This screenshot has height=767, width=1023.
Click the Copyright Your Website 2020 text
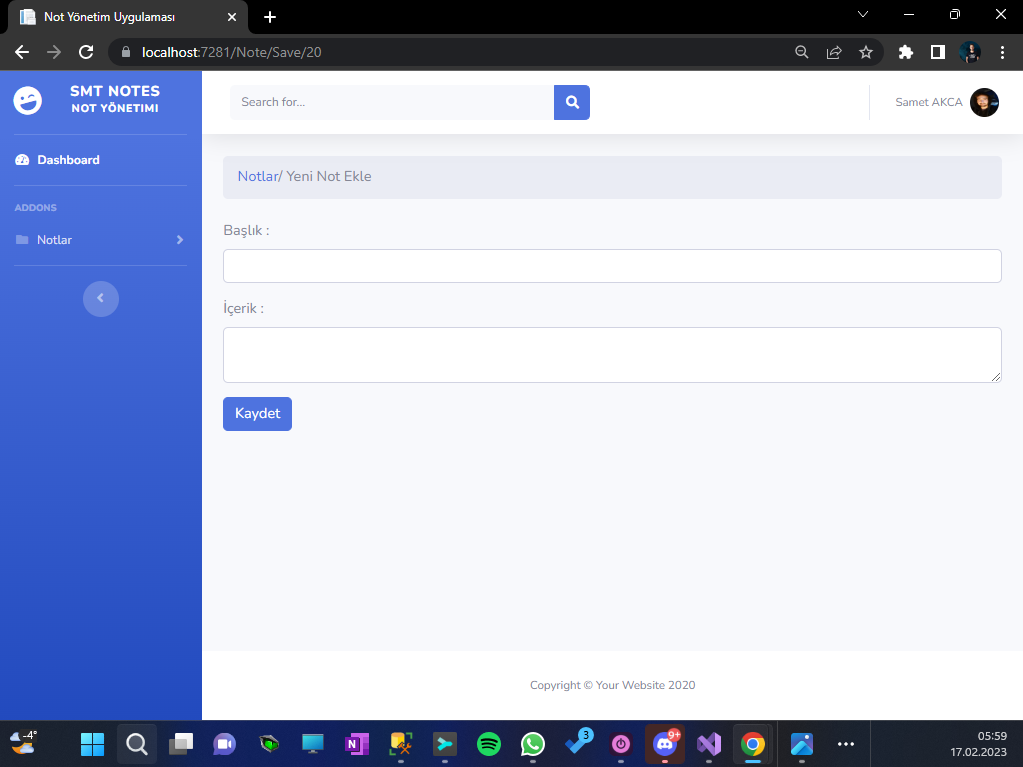click(612, 685)
